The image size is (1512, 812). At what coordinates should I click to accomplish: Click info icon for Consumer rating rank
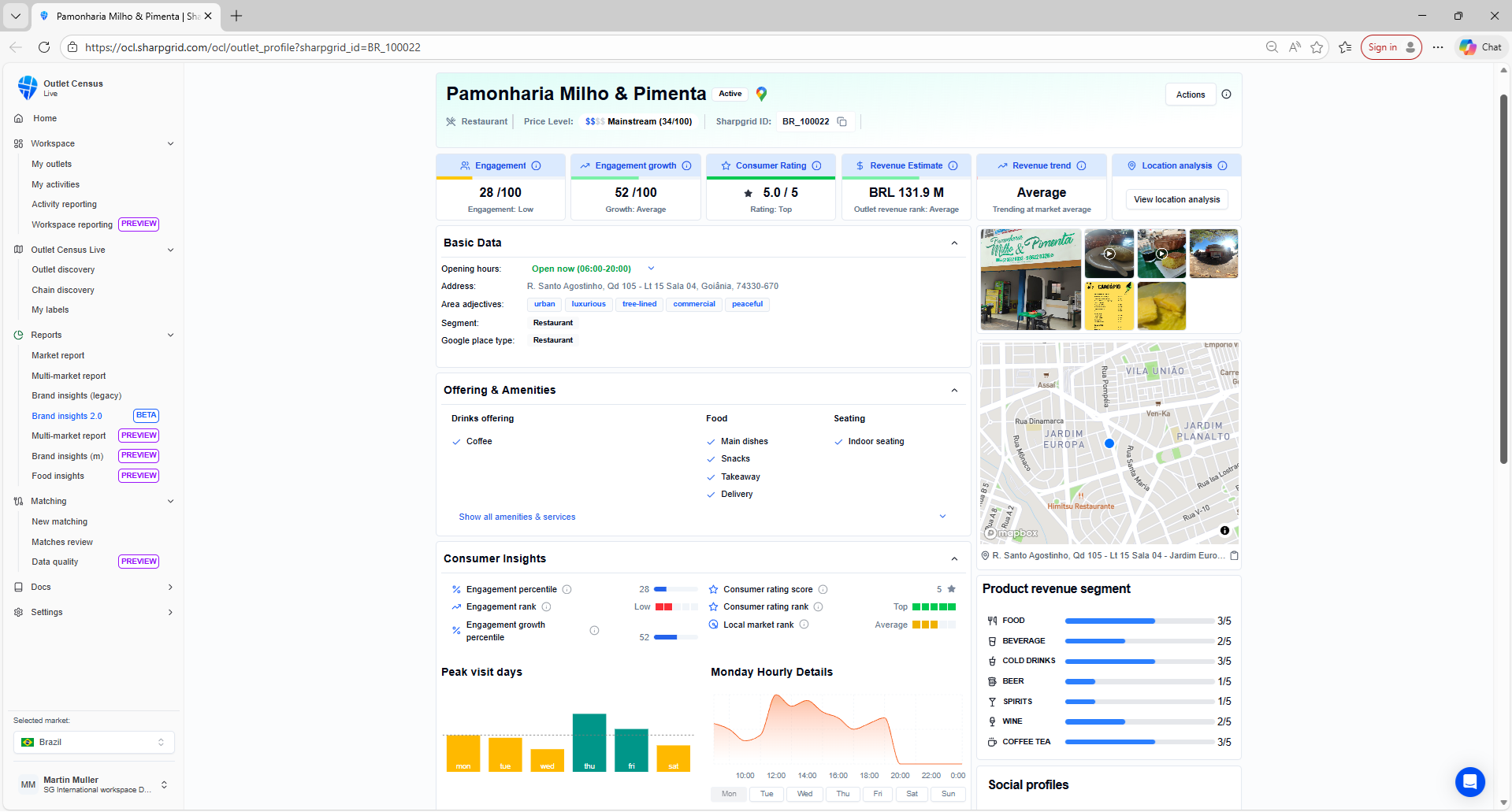pyautogui.click(x=818, y=606)
